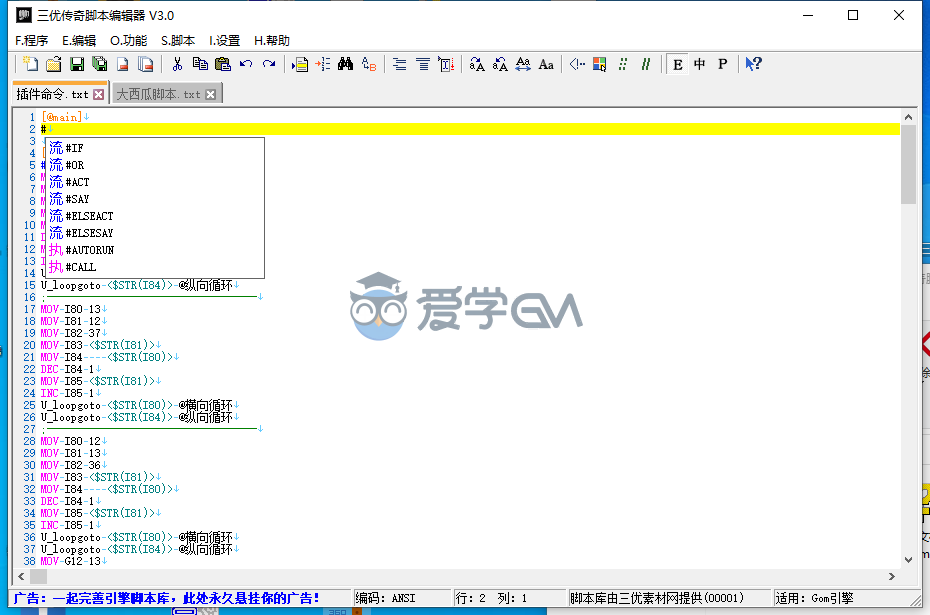This screenshot has width=930, height=615.
Task: Choose #OR from the autocomplete list
Action: coord(155,165)
